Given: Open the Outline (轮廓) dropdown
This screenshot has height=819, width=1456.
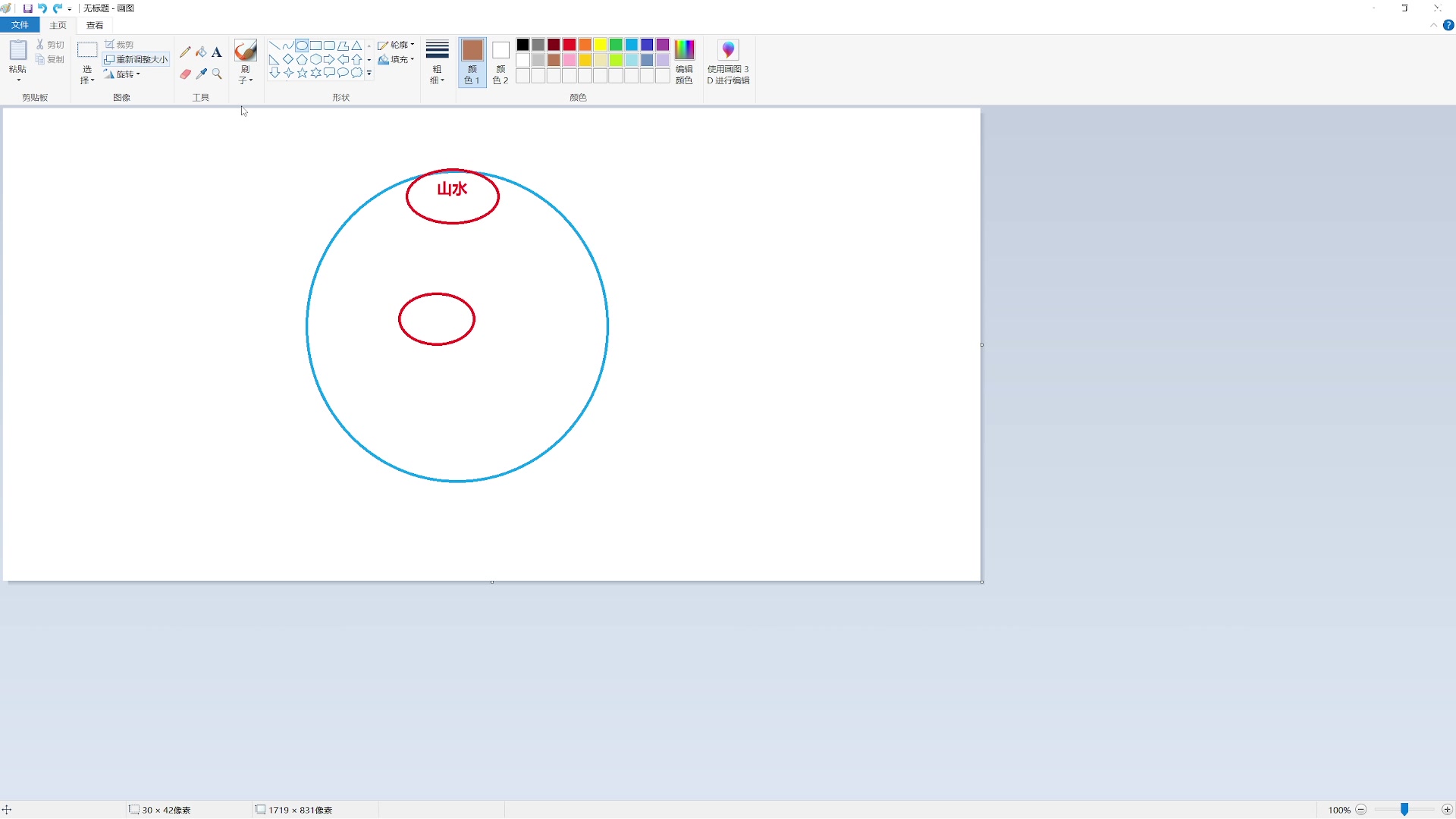Looking at the screenshot, I should tap(396, 45).
